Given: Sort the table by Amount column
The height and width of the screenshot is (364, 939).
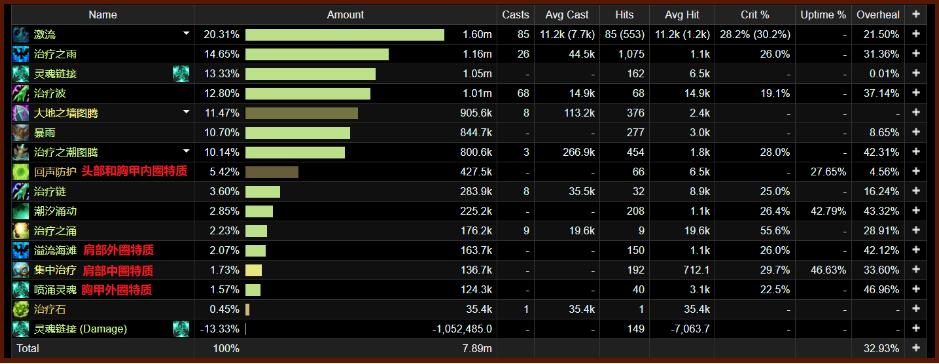Looking at the screenshot, I should (346, 14).
